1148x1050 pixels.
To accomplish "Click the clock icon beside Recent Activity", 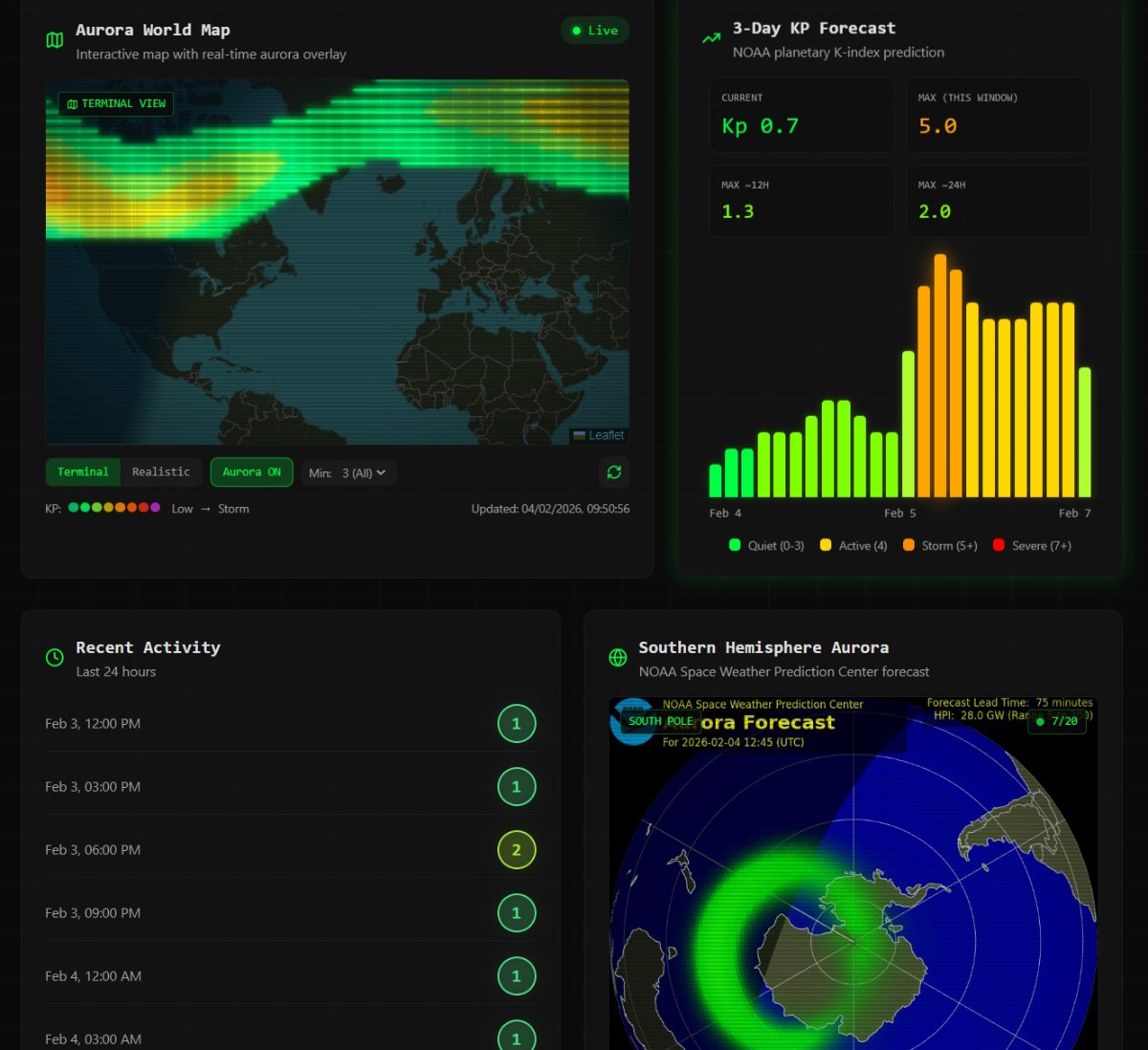I will point(55,658).
